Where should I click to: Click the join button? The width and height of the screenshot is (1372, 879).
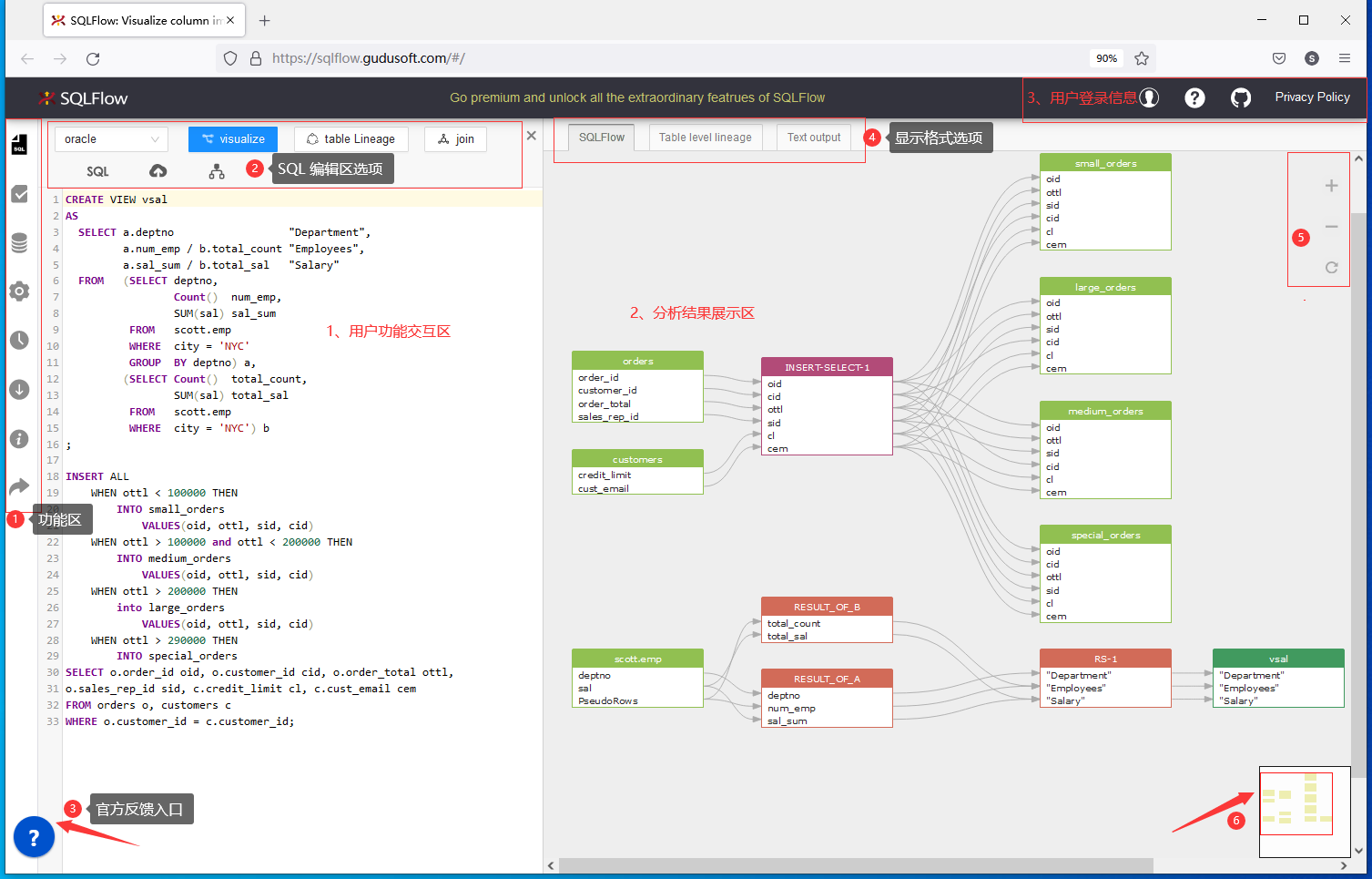[456, 139]
